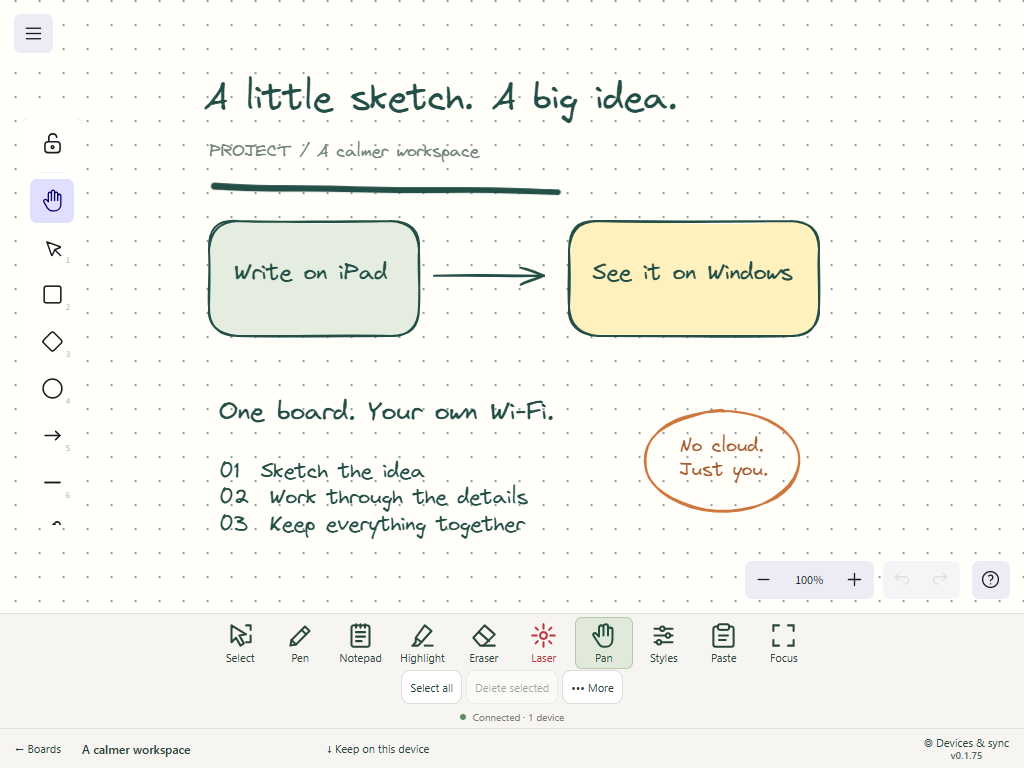
Task: Open the Styles panel
Action: click(x=664, y=643)
